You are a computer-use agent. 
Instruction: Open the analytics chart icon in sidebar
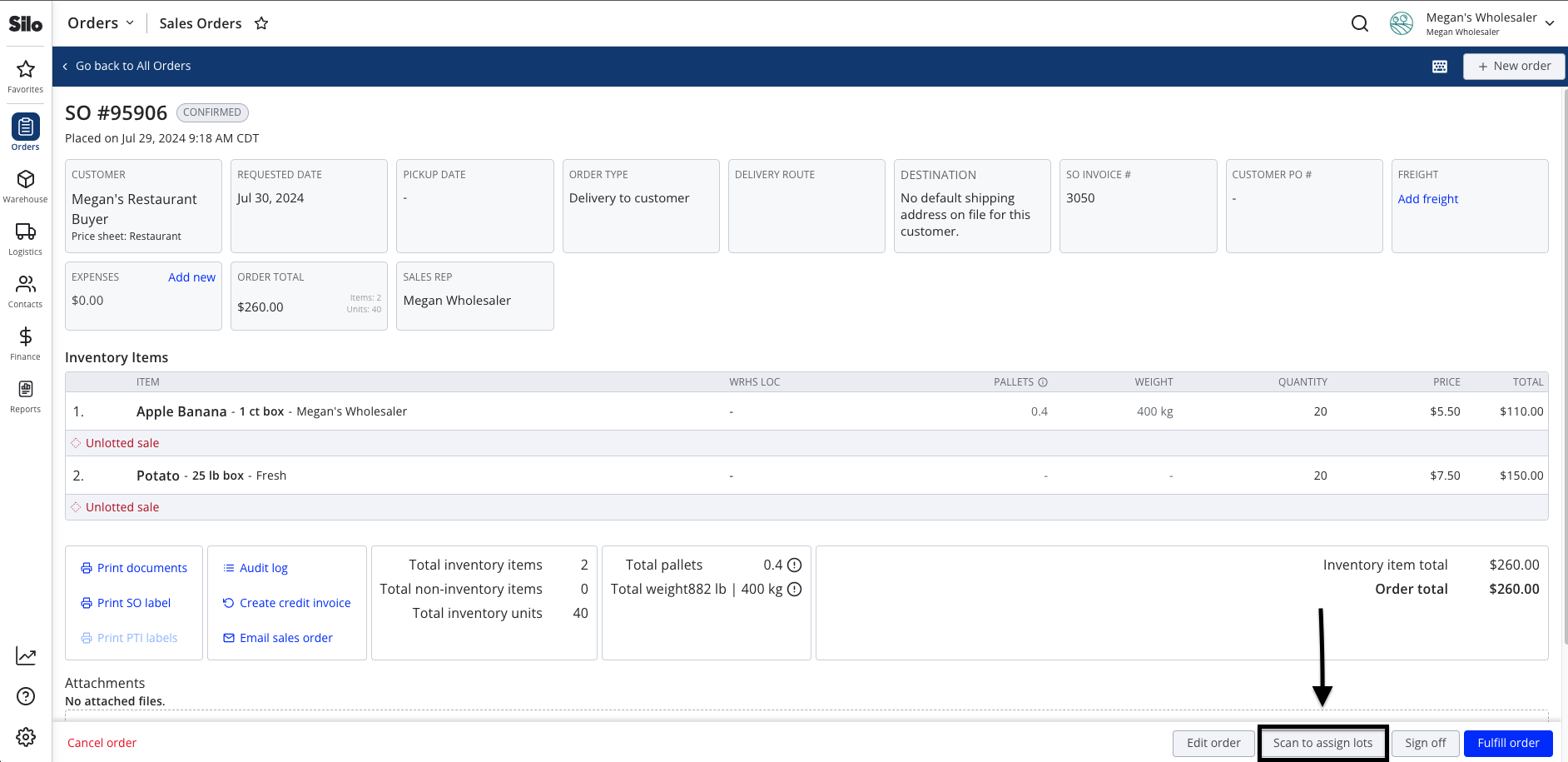click(26, 656)
